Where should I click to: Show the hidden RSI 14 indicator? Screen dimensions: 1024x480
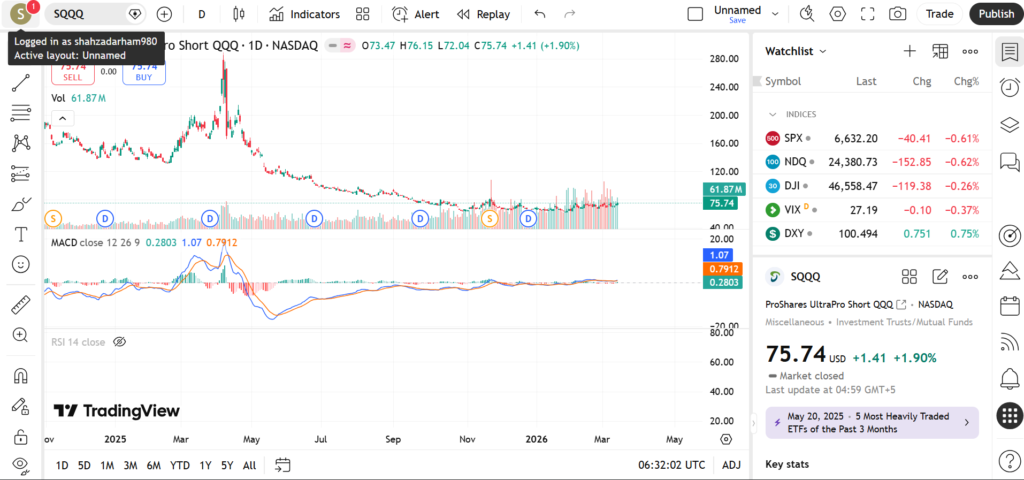[x=119, y=342]
